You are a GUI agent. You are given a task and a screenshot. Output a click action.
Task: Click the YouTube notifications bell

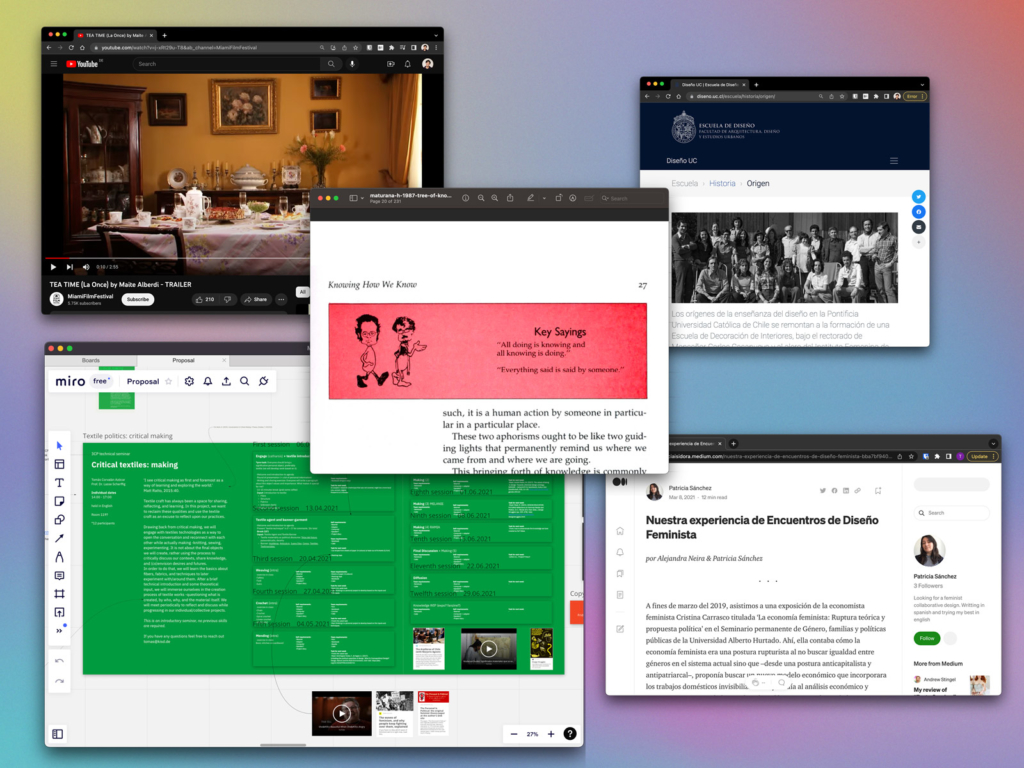click(x=407, y=64)
